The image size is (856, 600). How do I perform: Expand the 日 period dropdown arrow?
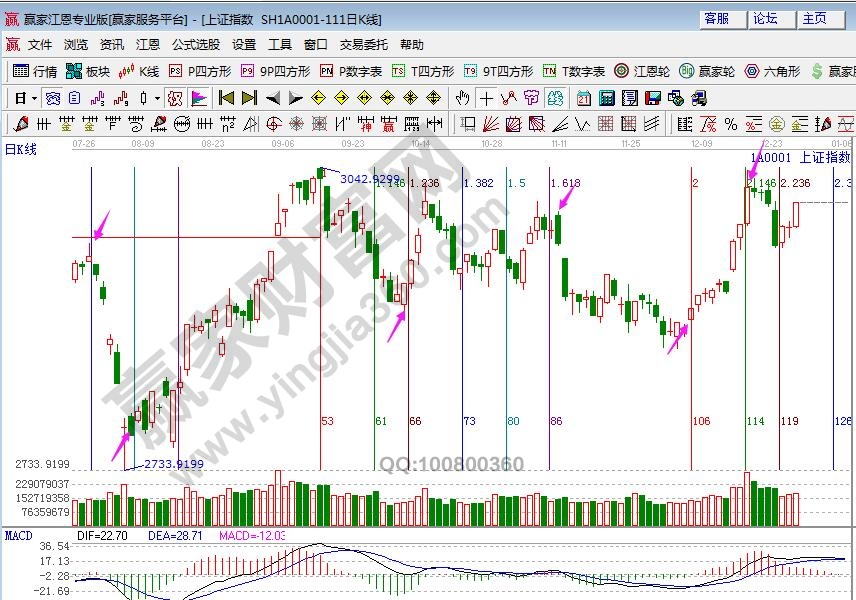point(33,98)
